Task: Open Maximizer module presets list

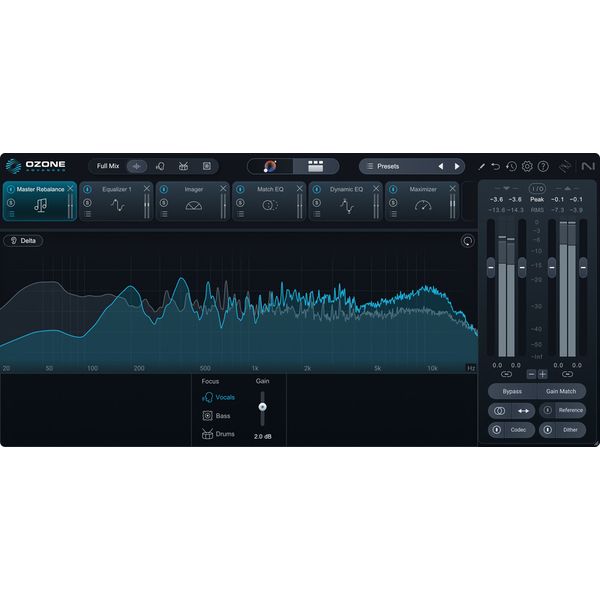Action: tap(394, 214)
